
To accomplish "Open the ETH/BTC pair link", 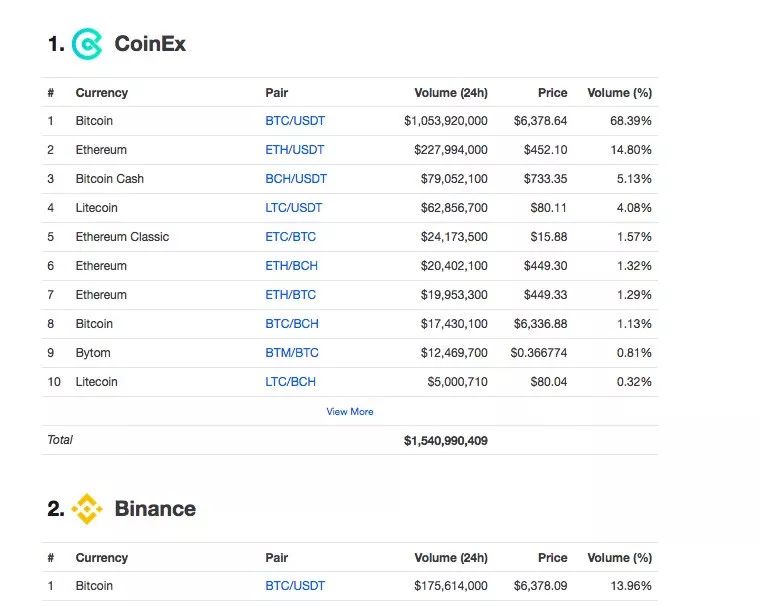I will [x=290, y=295].
